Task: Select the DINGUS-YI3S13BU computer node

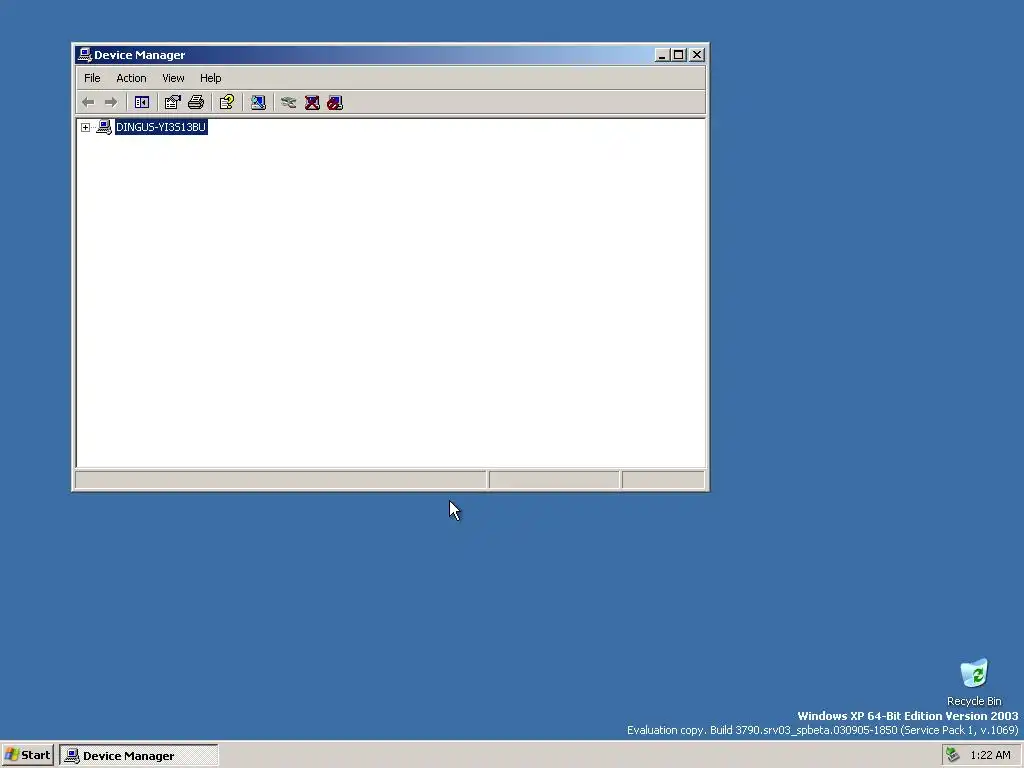Action: coord(161,127)
